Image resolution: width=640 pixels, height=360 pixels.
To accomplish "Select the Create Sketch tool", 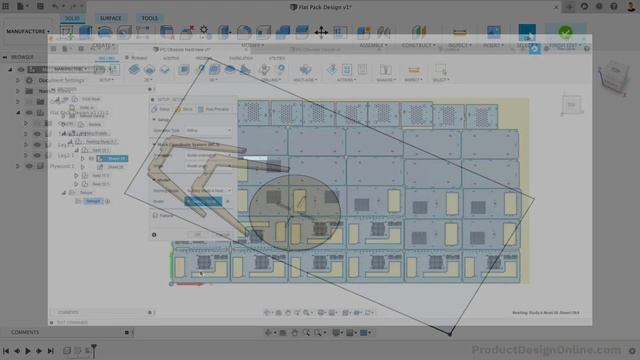I will pos(67,32).
